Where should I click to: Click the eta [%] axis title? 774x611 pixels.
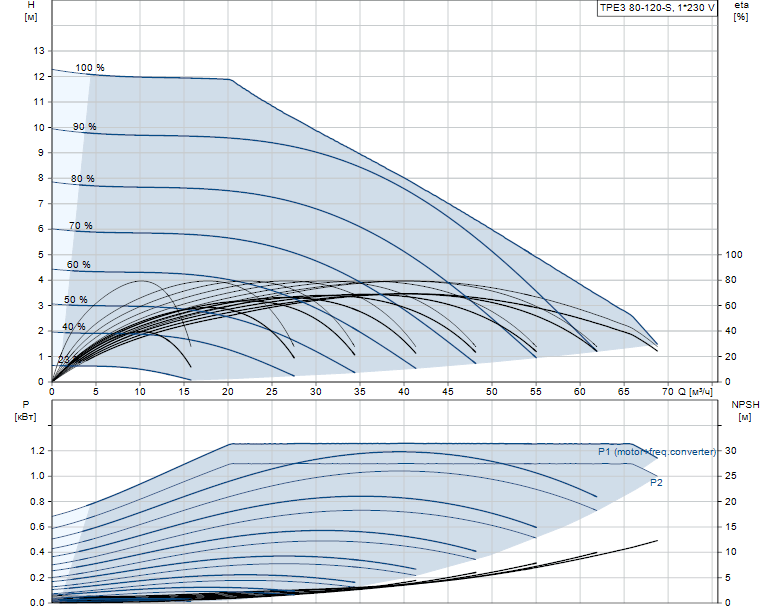click(x=741, y=11)
